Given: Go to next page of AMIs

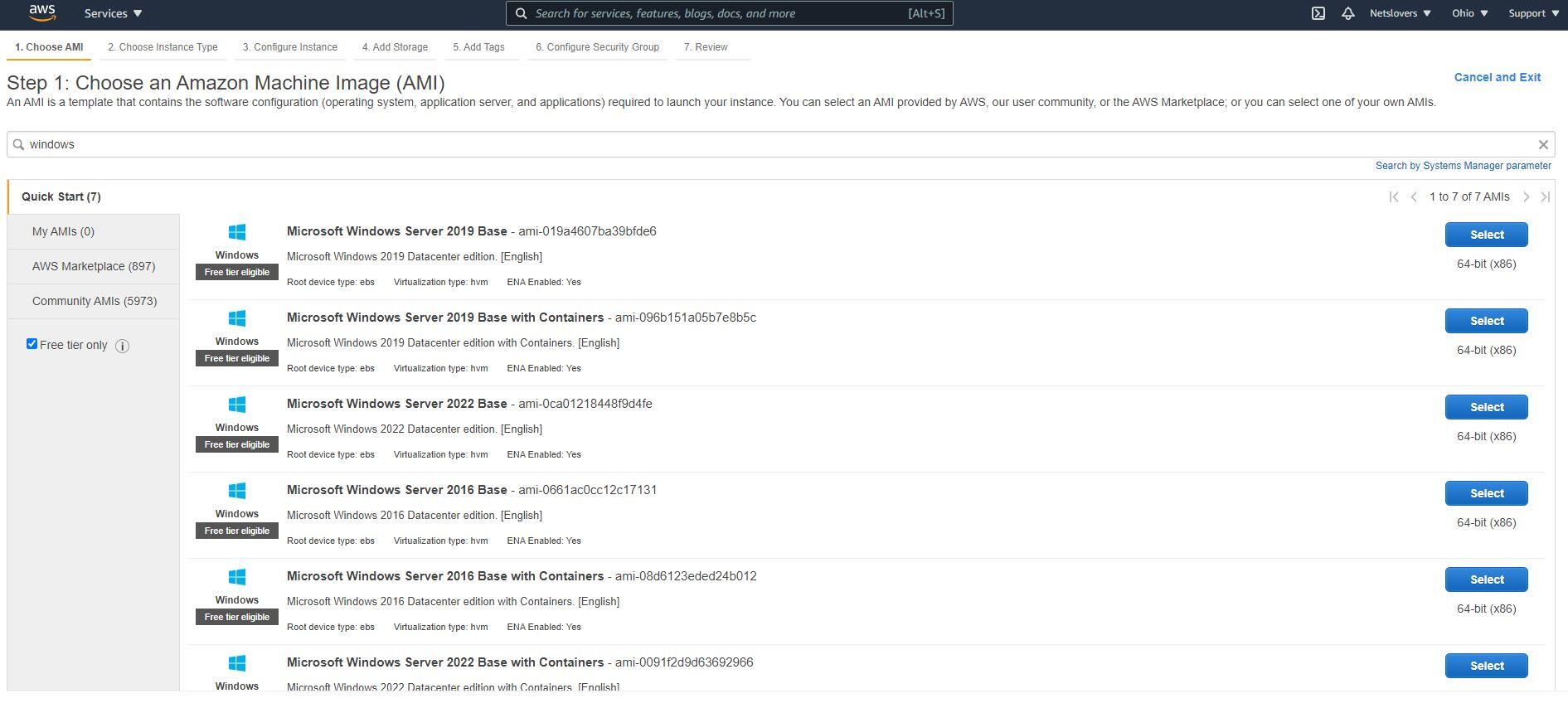Looking at the screenshot, I should point(1526,196).
